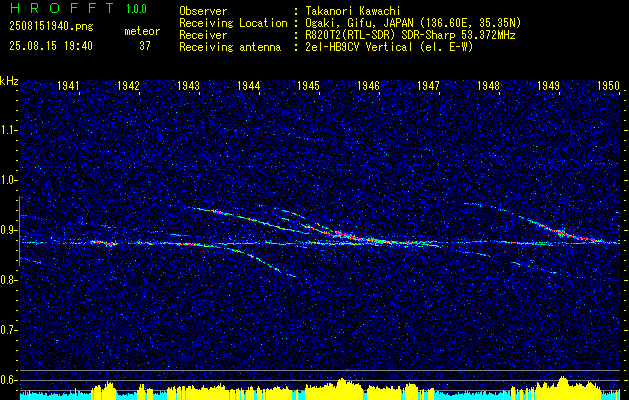The height and width of the screenshot is (400, 629).
Task: Click the HROFFT title text
Action: click(61, 8)
